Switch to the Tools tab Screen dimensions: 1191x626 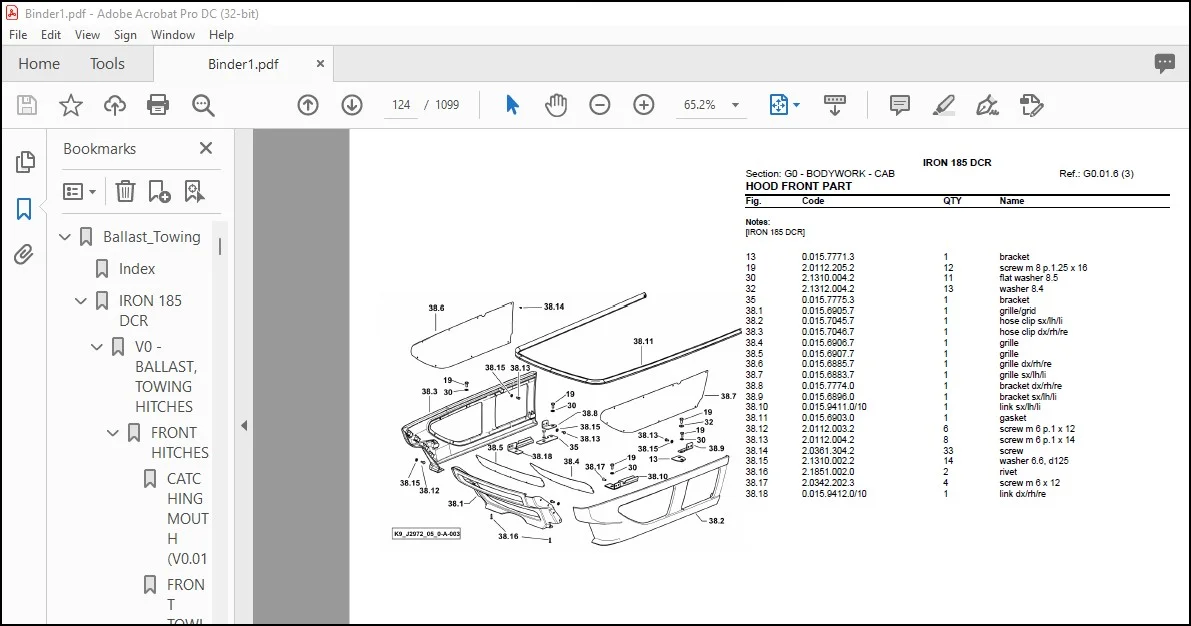click(107, 64)
